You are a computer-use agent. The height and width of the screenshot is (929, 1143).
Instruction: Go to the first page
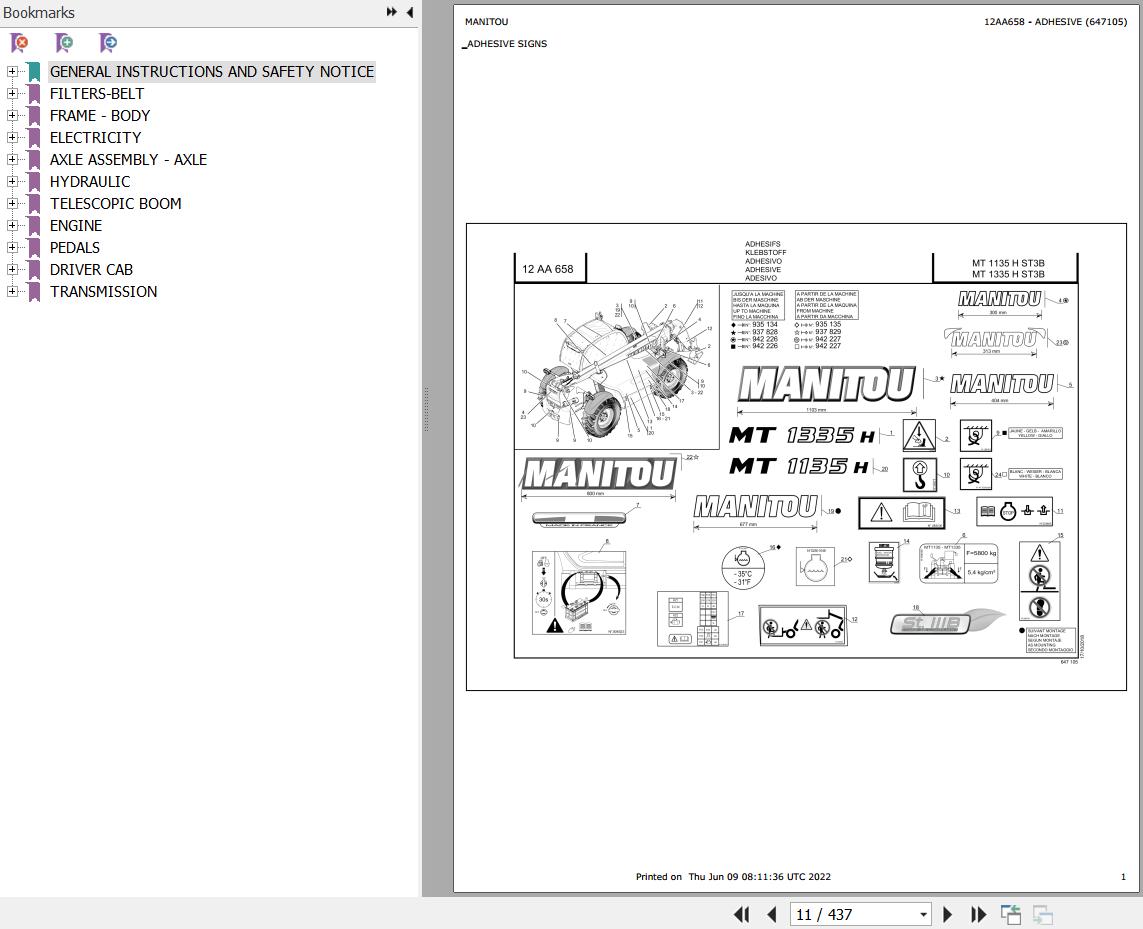click(x=741, y=914)
